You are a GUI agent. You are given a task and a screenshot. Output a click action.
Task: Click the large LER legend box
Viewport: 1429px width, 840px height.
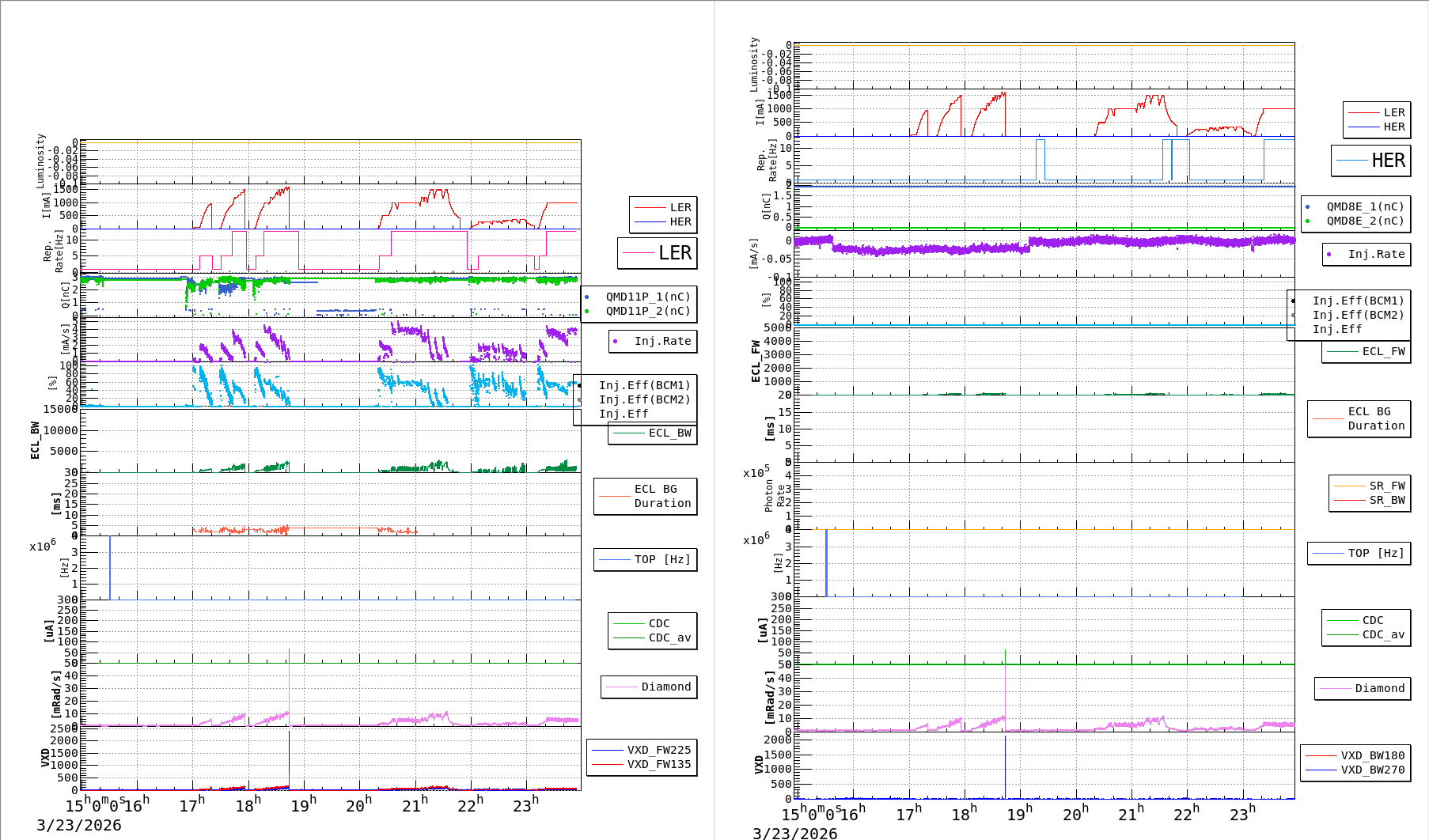coord(658,253)
